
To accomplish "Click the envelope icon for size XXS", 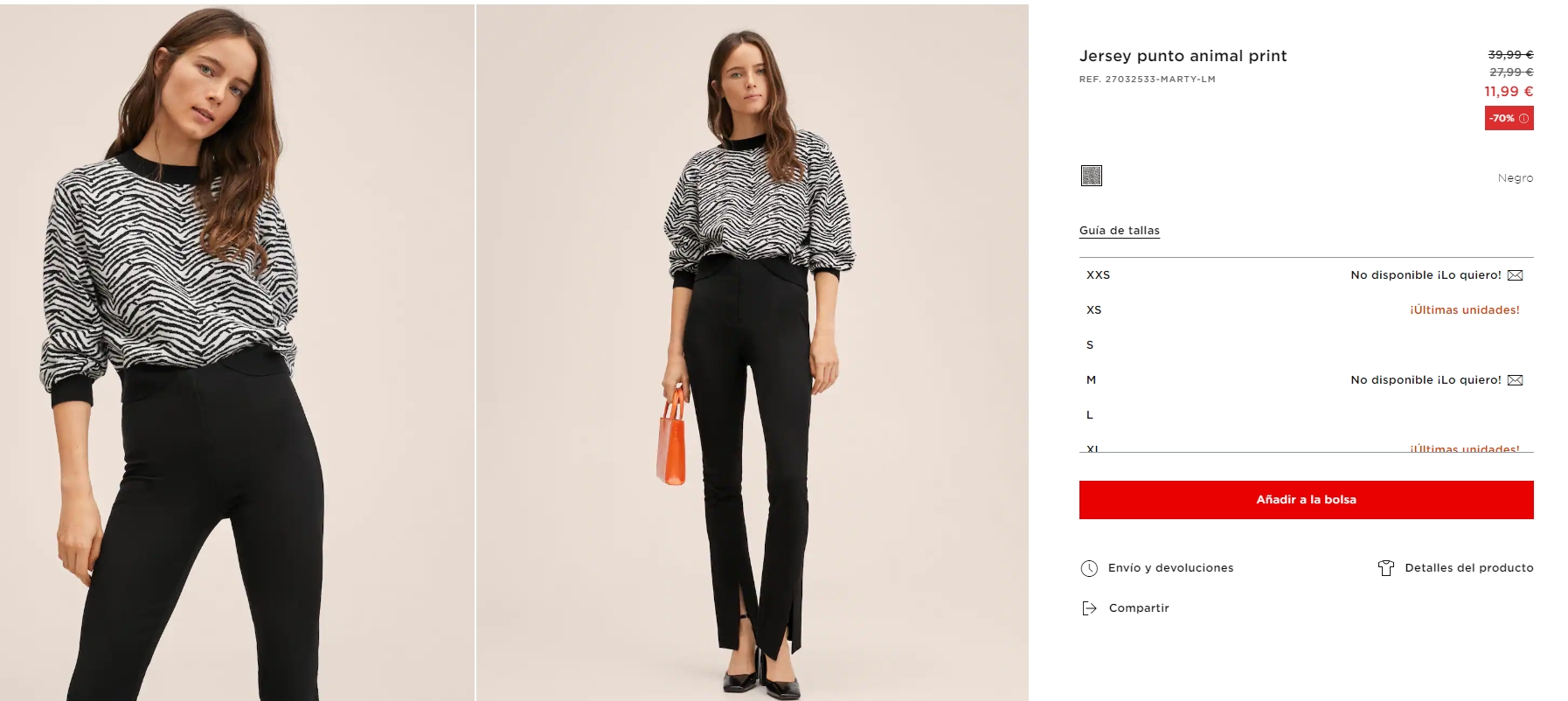I will [x=1516, y=275].
